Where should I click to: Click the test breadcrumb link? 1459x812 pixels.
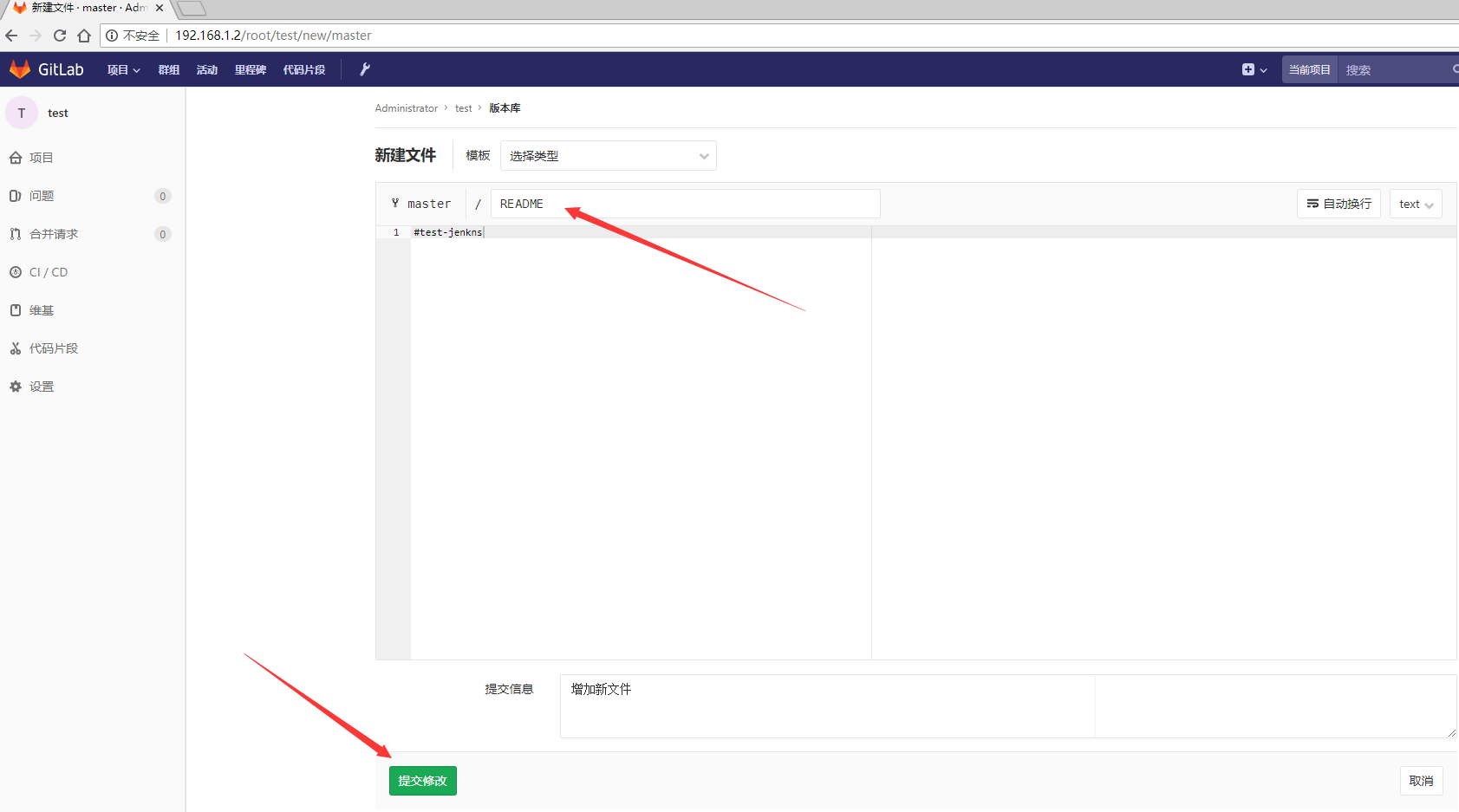464,108
